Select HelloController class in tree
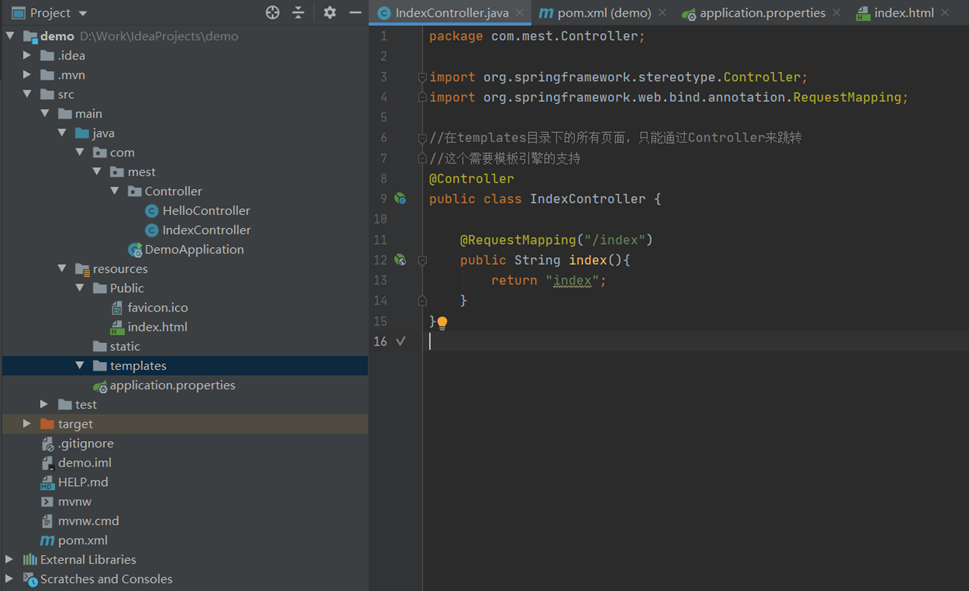The width and height of the screenshot is (969, 591). point(206,210)
